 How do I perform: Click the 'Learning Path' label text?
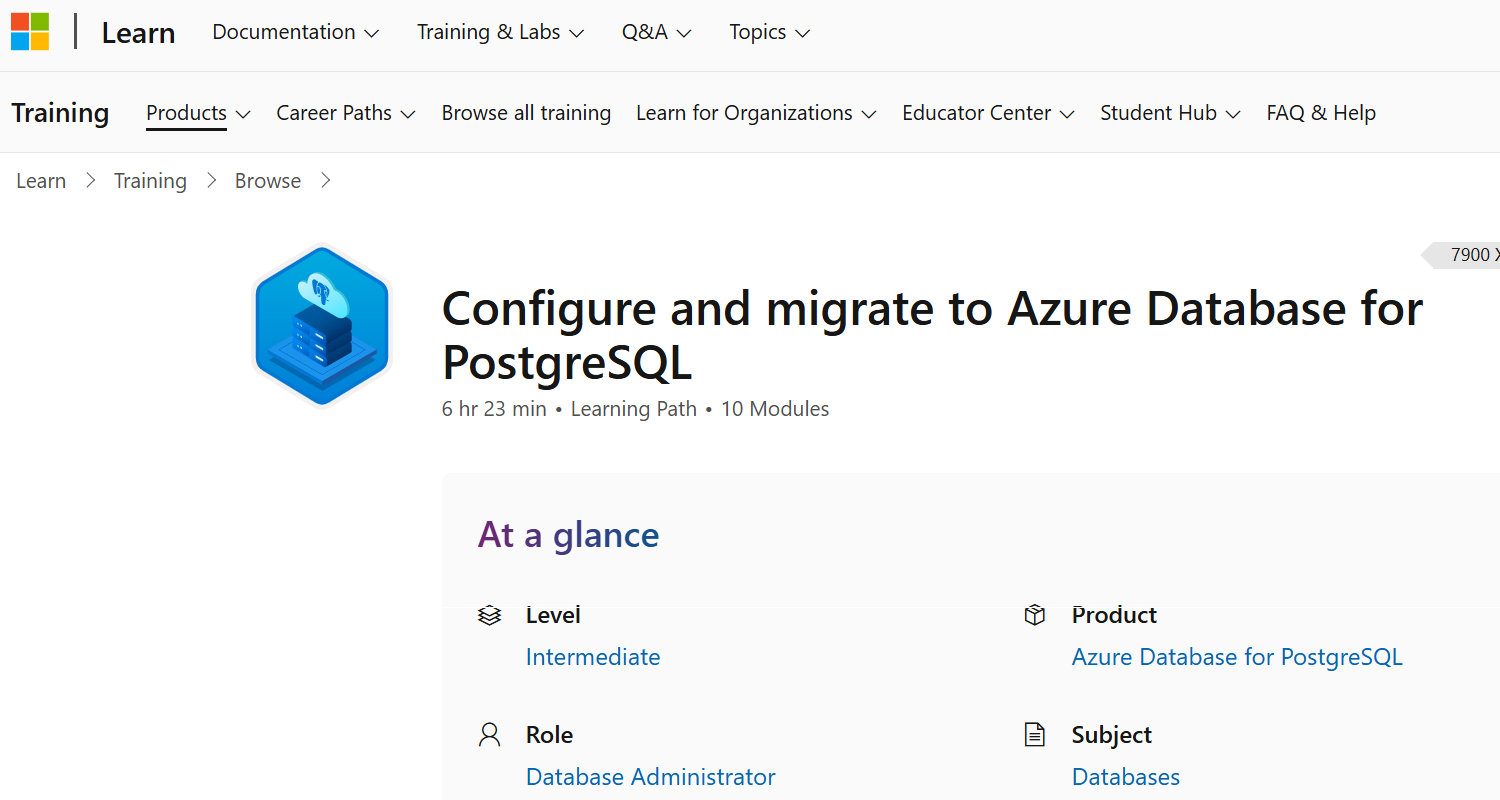tap(634, 409)
